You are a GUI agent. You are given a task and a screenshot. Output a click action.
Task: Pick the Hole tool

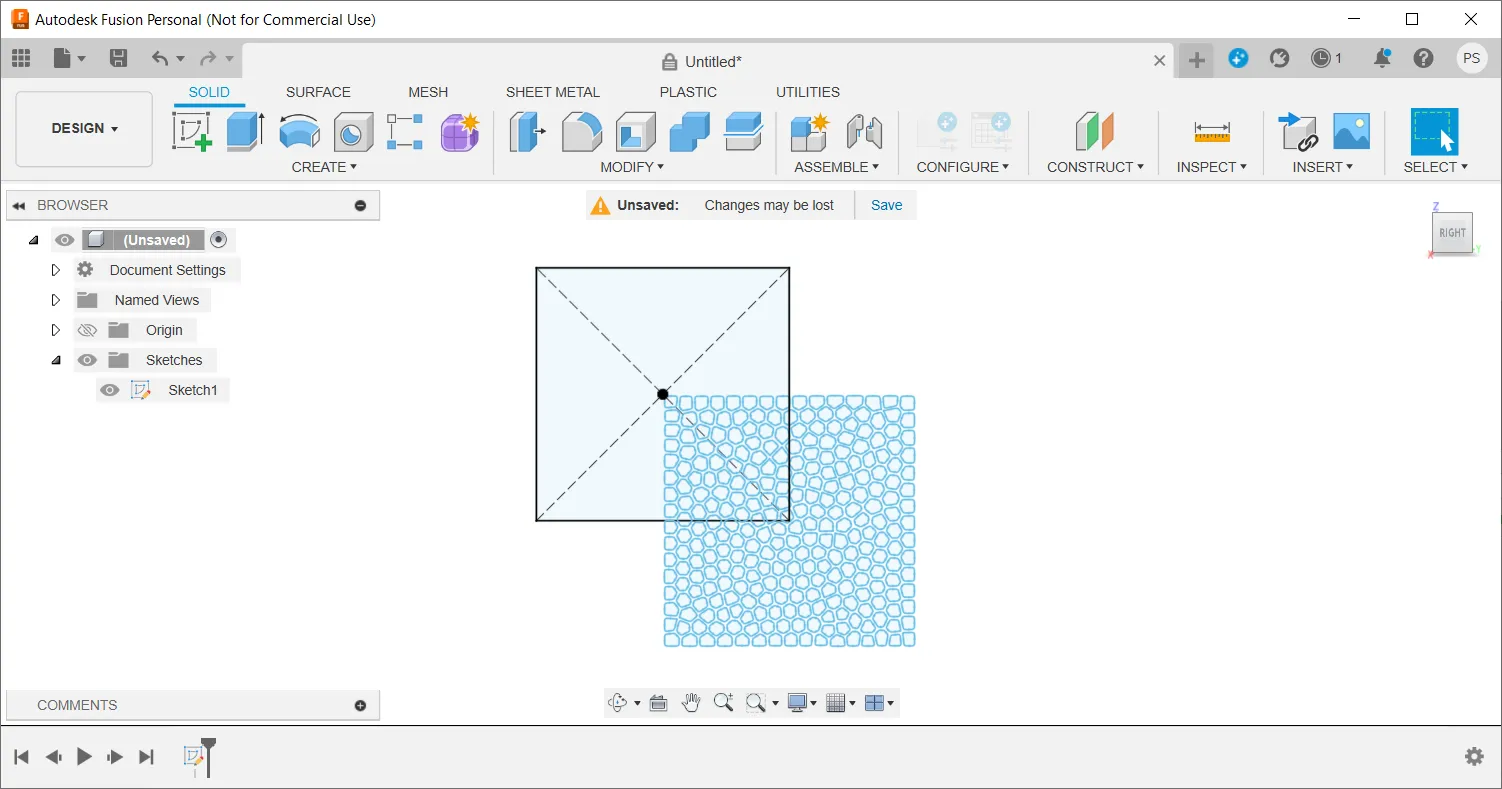click(x=352, y=131)
